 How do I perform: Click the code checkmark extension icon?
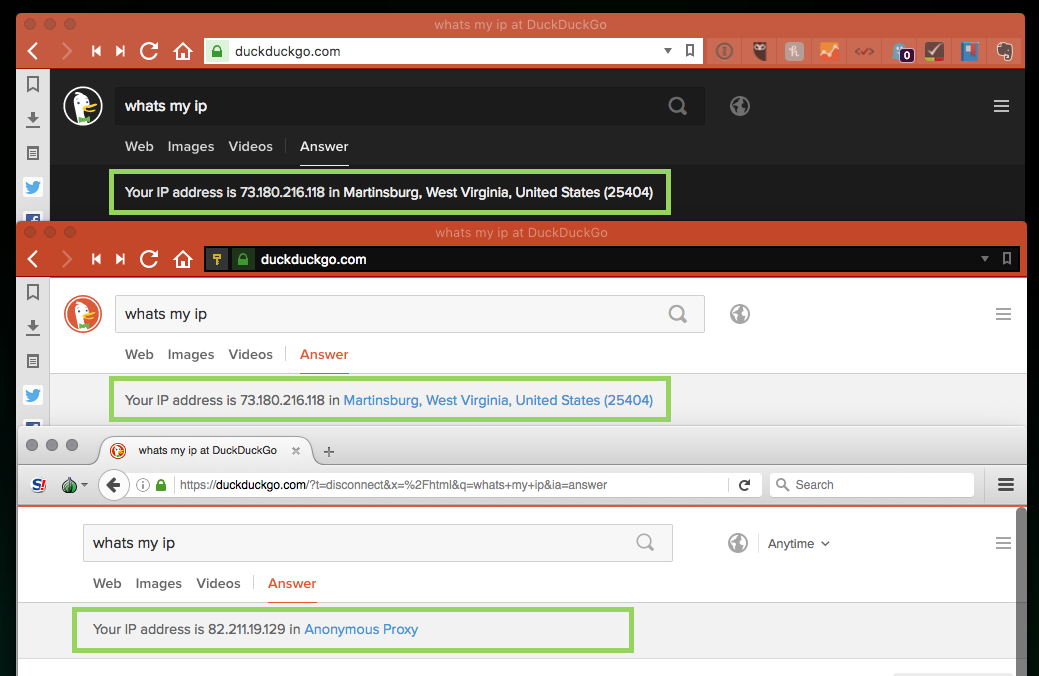[x=864, y=51]
